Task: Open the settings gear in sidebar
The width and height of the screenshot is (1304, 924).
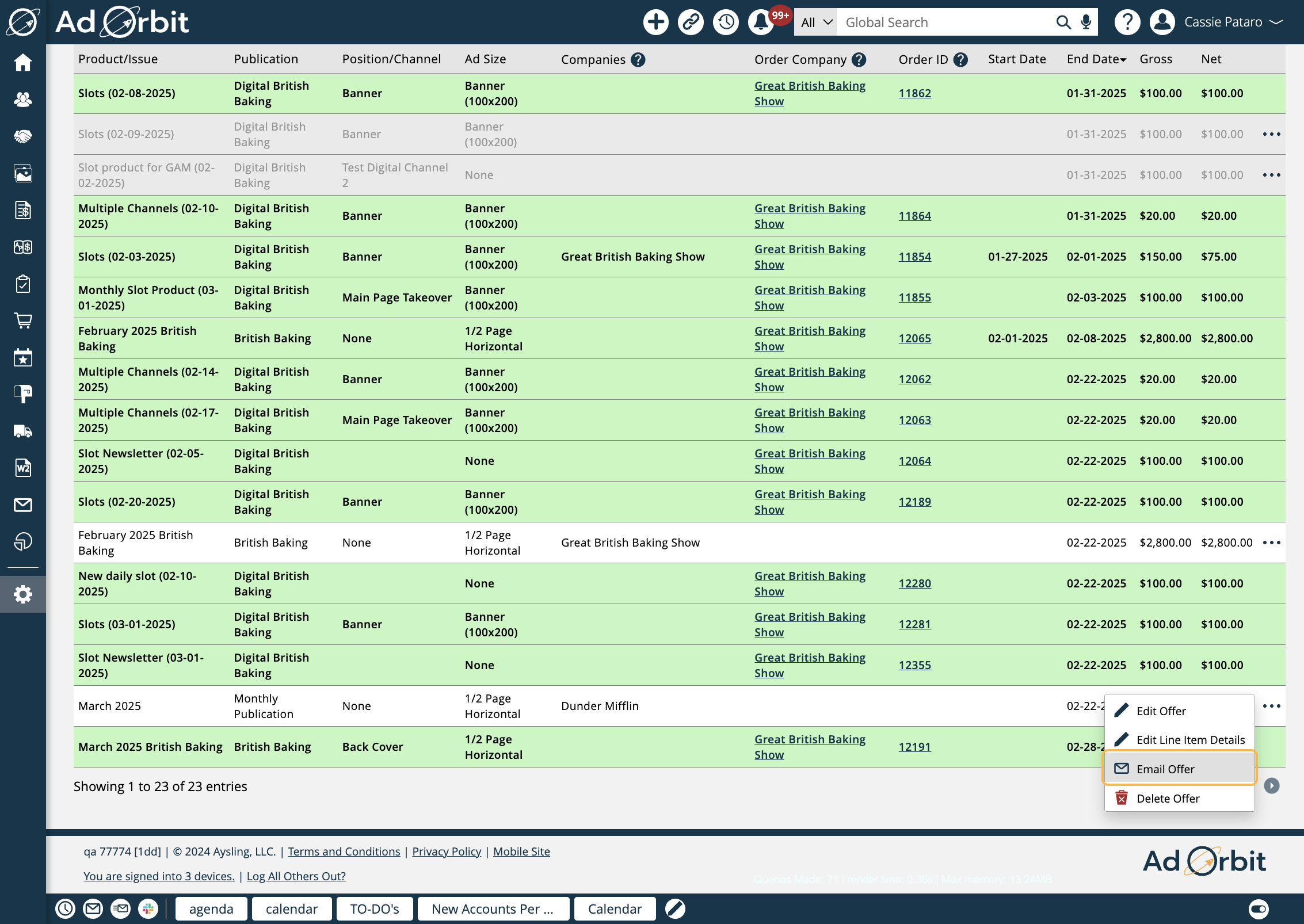Action: [23, 594]
